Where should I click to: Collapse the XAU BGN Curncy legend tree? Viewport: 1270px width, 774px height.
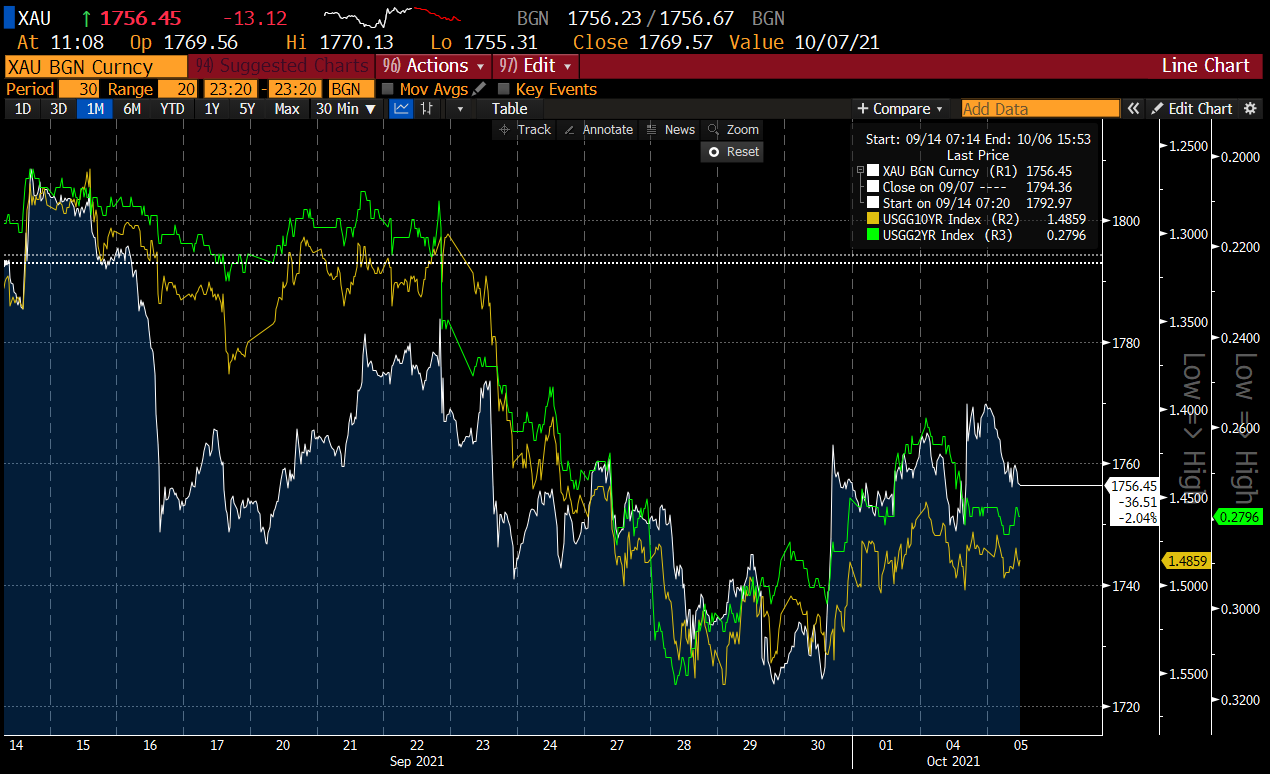tap(858, 171)
